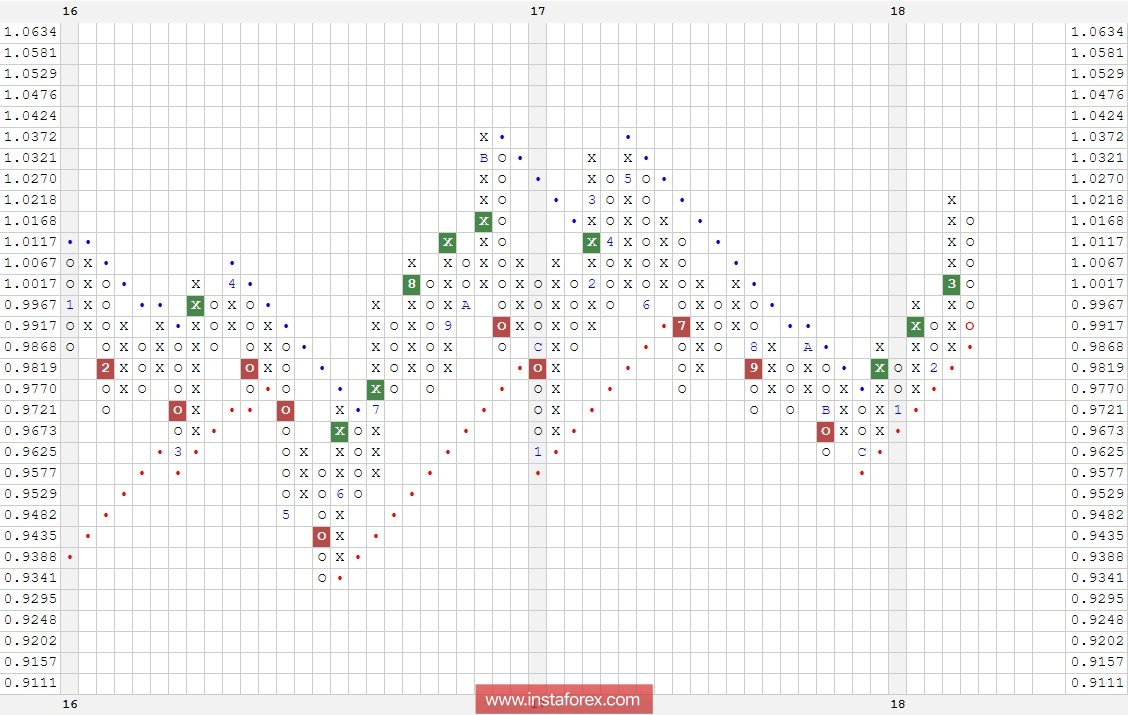Select the 0.9577 left-axis price
Screen dimensions: 1128x715
(30, 473)
